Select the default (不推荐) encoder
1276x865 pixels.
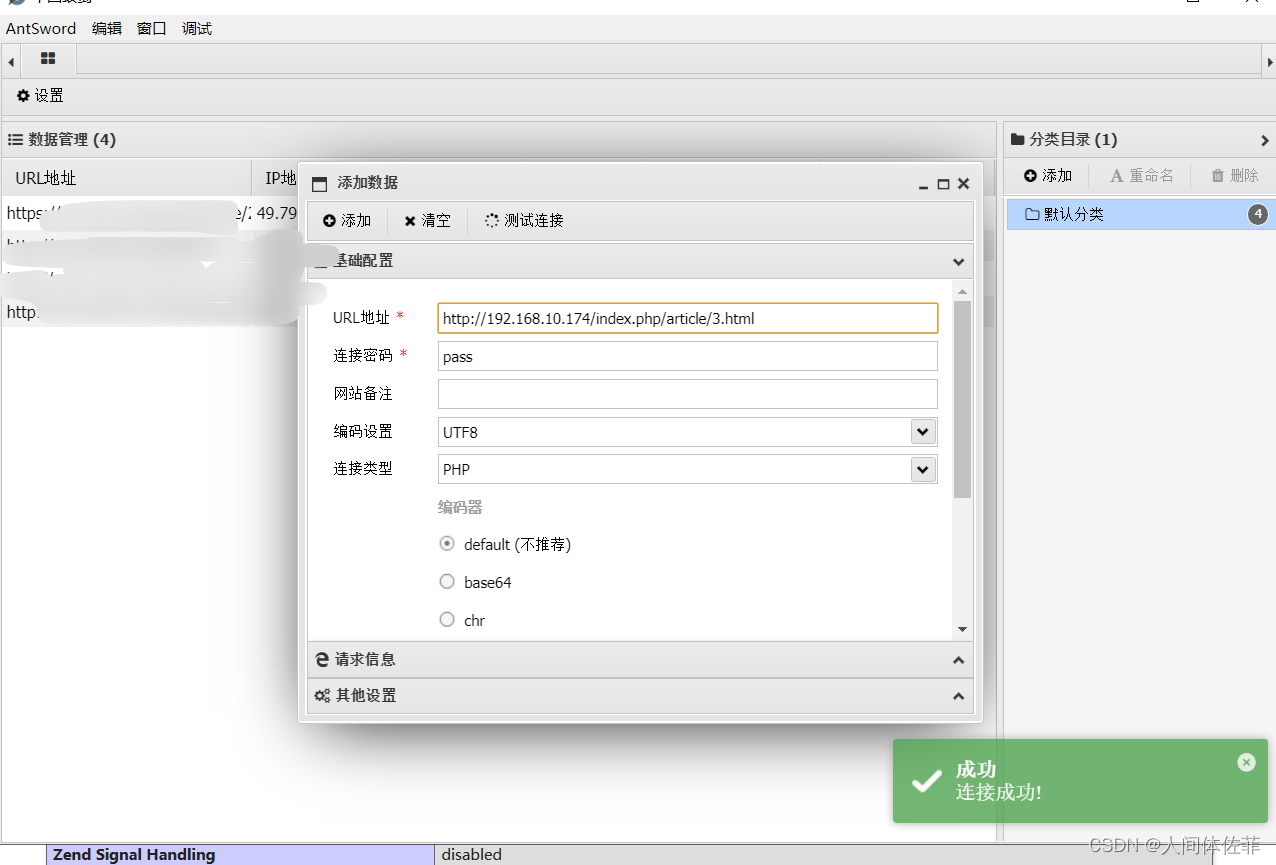tap(447, 544)
